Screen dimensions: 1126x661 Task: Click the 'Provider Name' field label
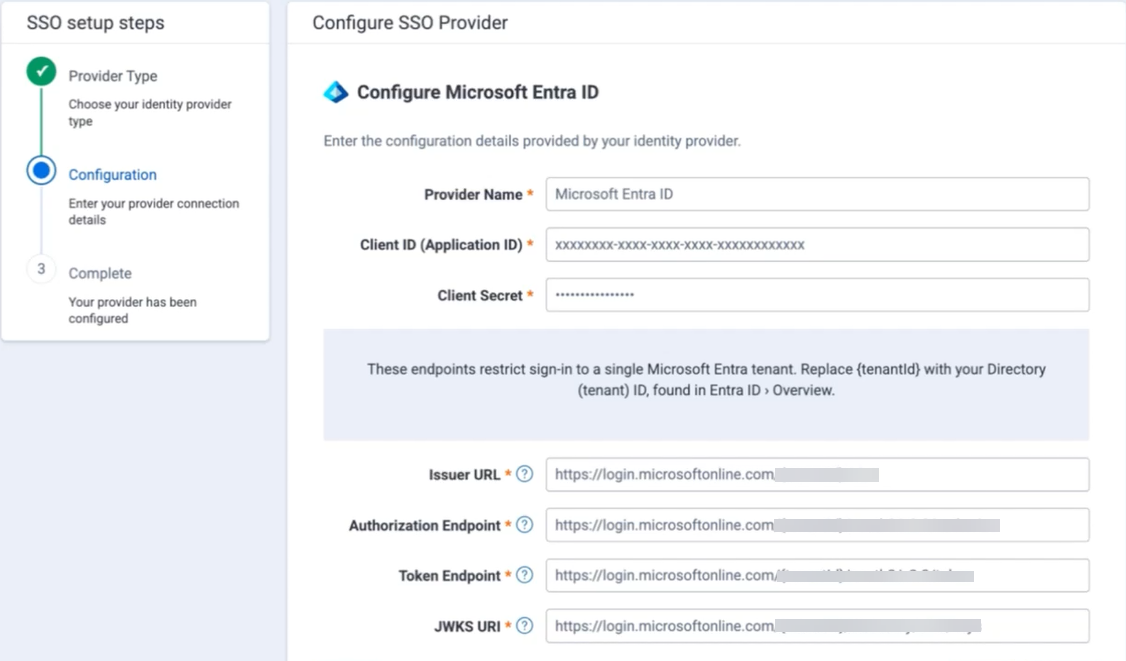tap(473, 195)
